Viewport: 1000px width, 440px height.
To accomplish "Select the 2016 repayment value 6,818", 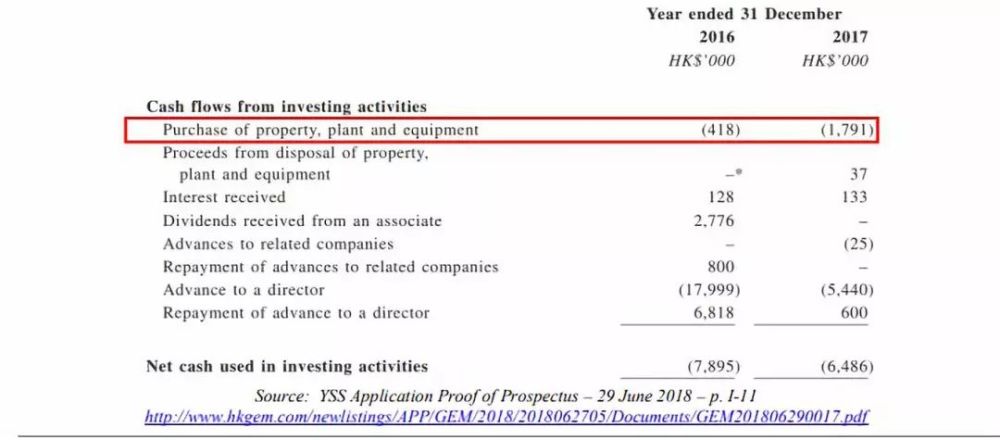I will coord(713,313).
